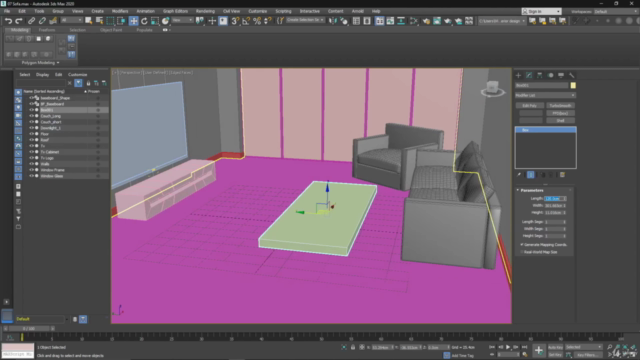Toggle the Percent Snap icon
Viewport: 640px width, 360px height.
point(257,21)
